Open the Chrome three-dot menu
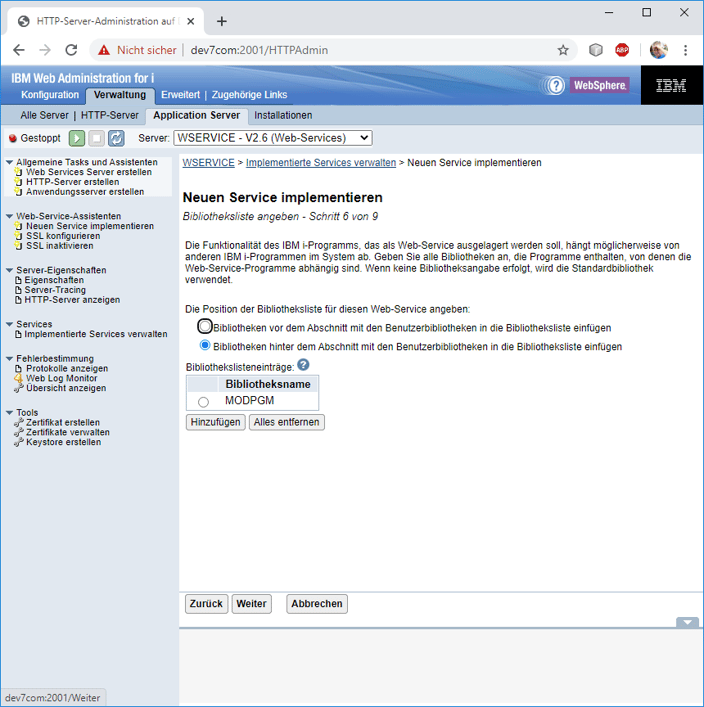704x707 pixels. click(x=685, y=50)
